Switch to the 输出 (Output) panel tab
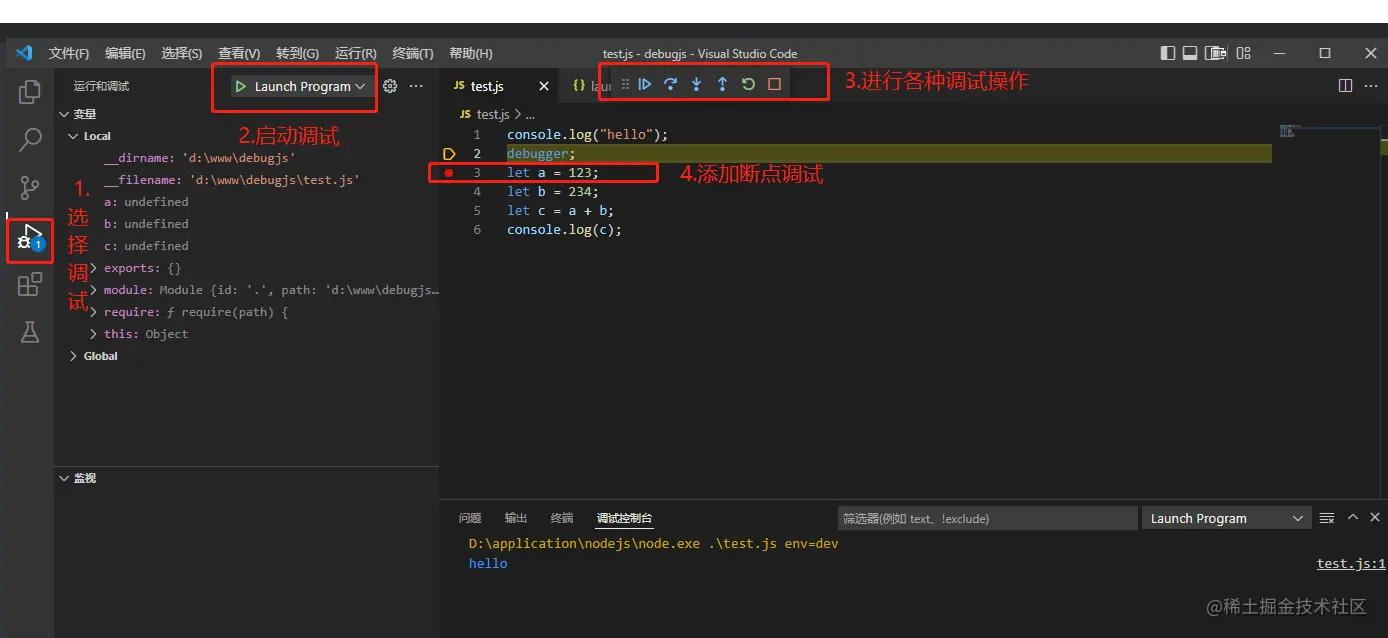This screenshot has height=638, width=1388. click(516, 518)
